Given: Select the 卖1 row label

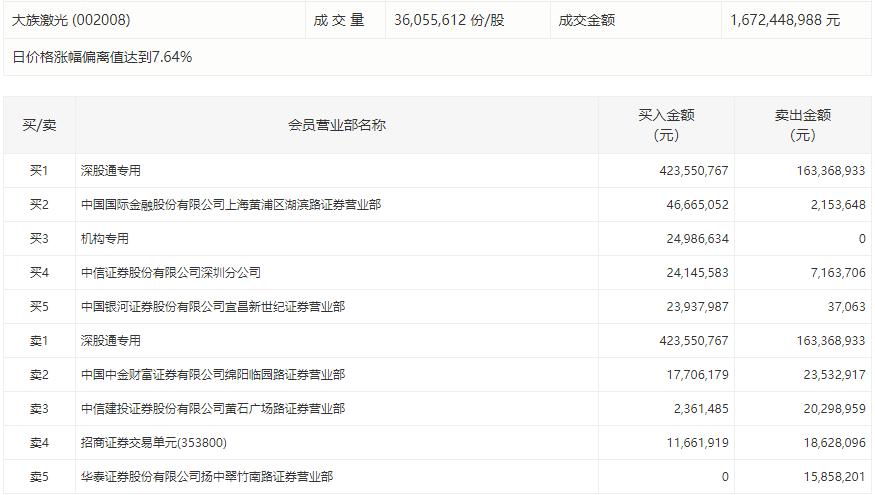Looking at the screenshot, I should [x=39, y=341].
